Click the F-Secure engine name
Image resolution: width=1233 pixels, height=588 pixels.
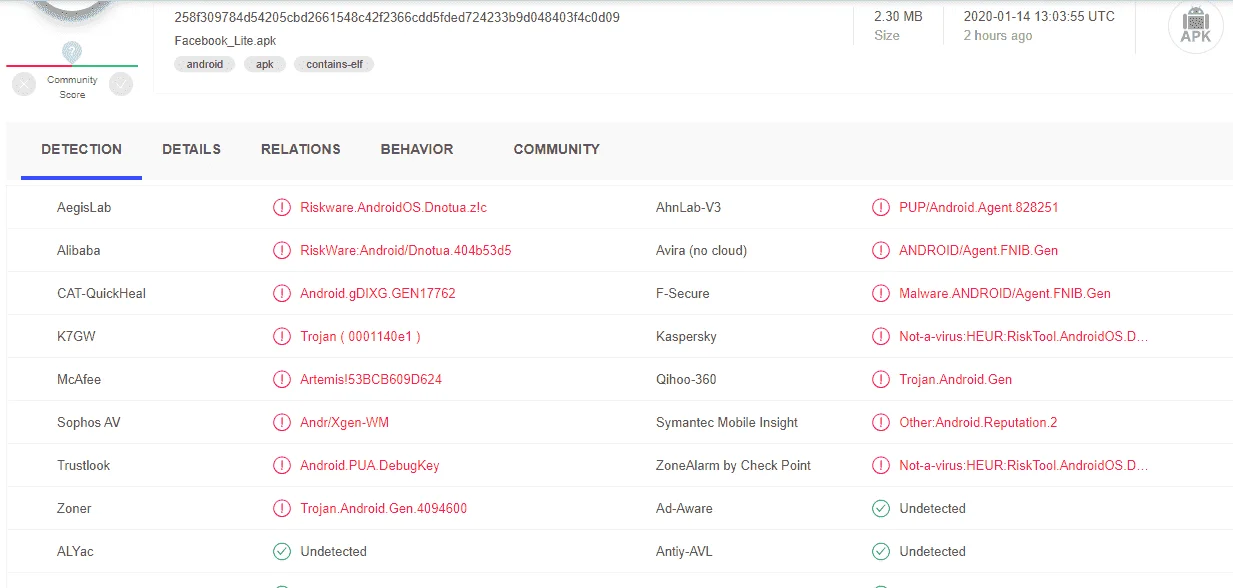(x=683, y=293)
